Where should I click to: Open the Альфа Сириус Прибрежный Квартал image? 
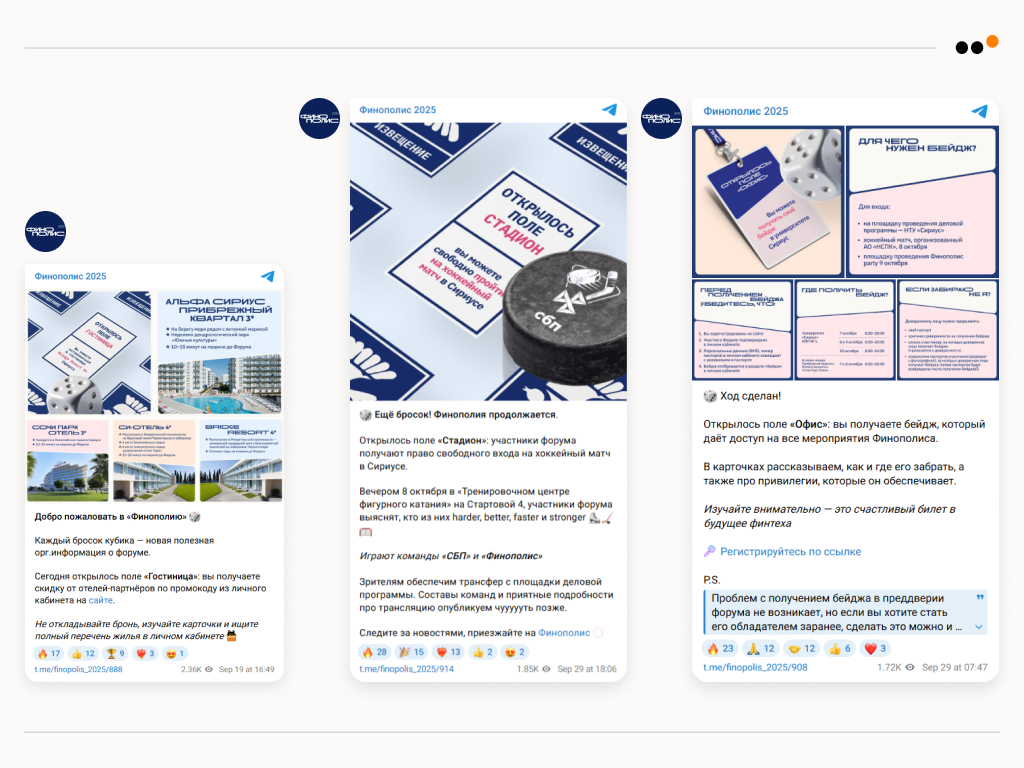[219, 352]
